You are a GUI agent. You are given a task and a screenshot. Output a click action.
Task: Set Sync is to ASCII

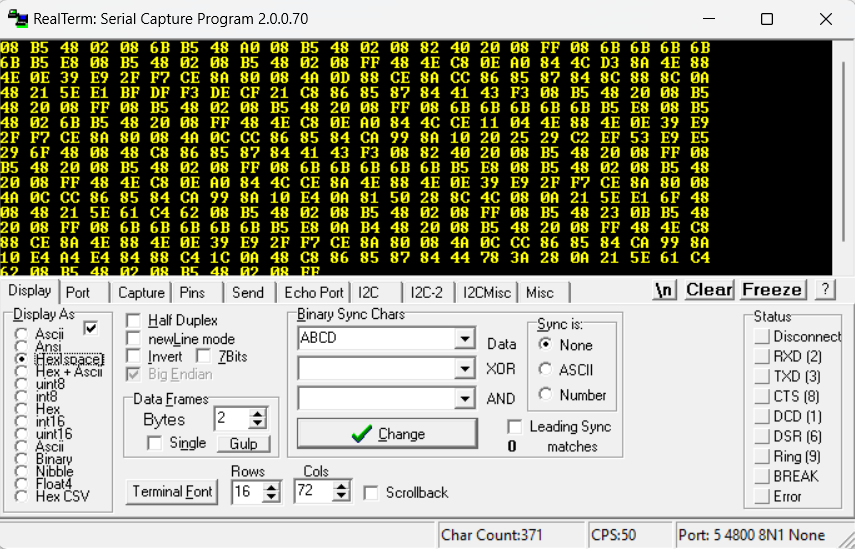[545, 370]
